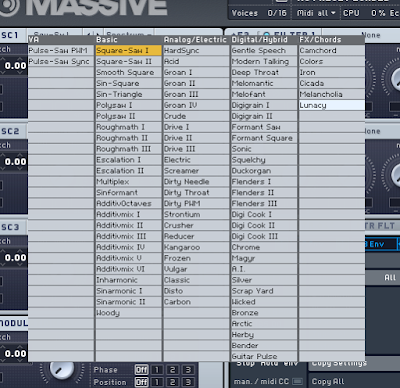This screenshot has width=400, height=388.
Task: Pick the Duckorgan wavetable
Action: click(264, 171)
